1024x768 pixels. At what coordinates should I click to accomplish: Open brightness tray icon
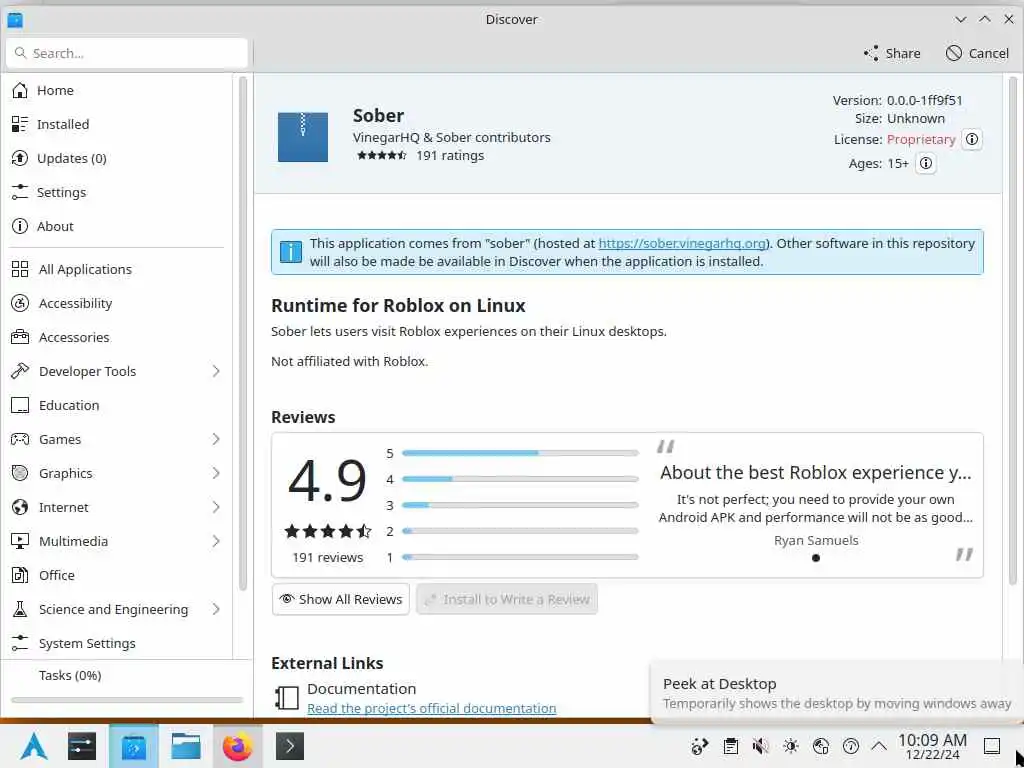791,746
